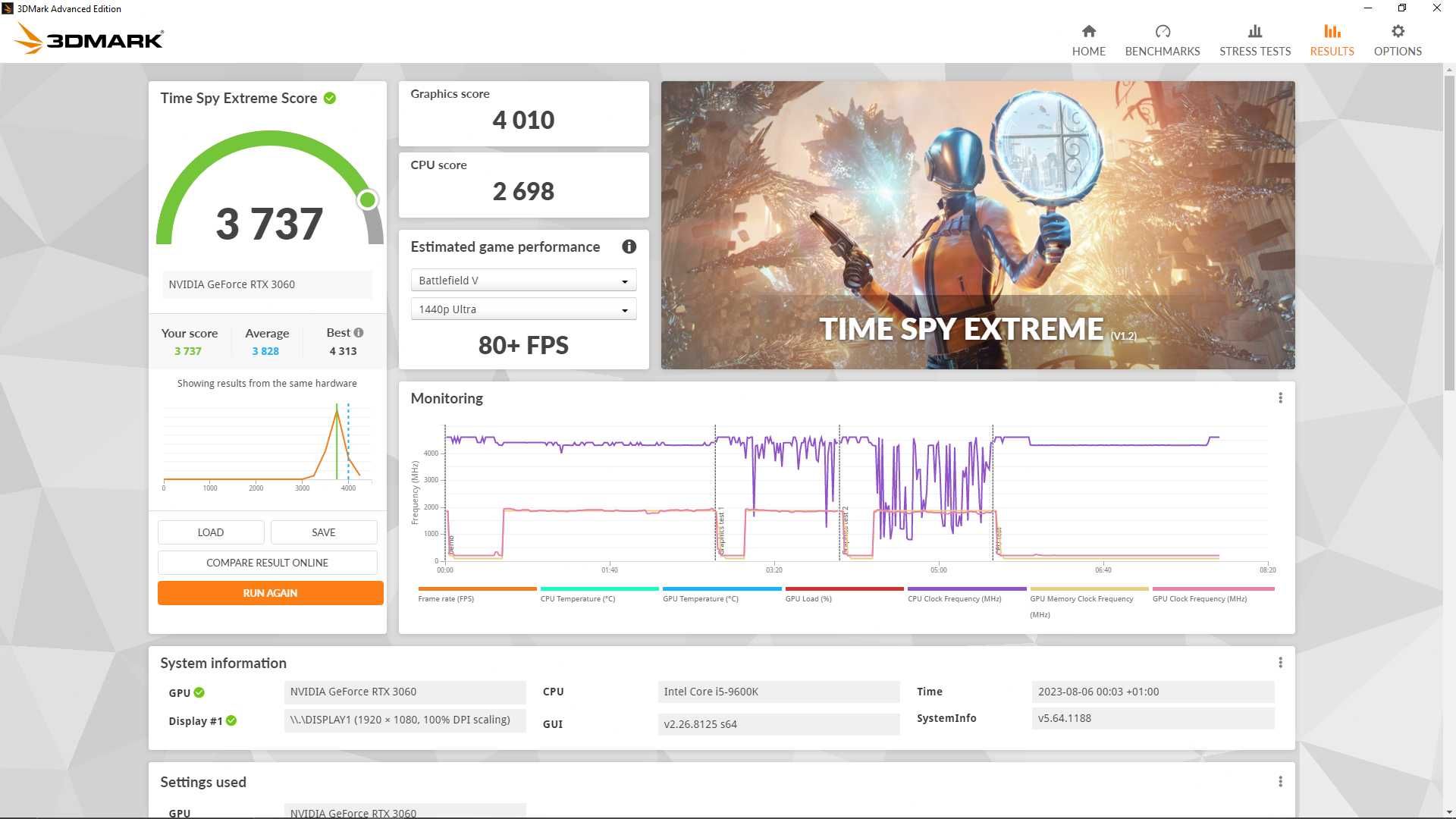Image resolution: width=1456 pixels, height=819 pixels.
Task: Open the Settings used three-dot menu
Action: pyautogui.click(x=1280, y=782)
